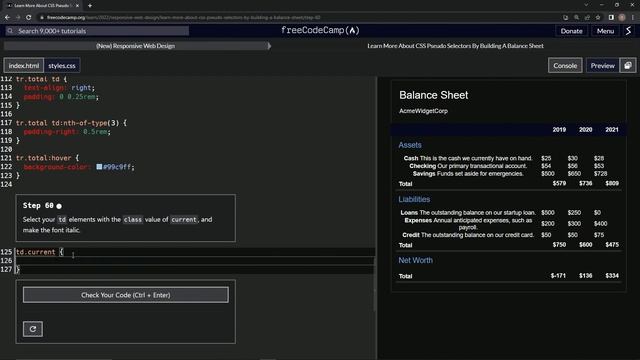Open the browser three-dot menu
The width and height of the screenshot is (640, 360).
coord(633,18)
